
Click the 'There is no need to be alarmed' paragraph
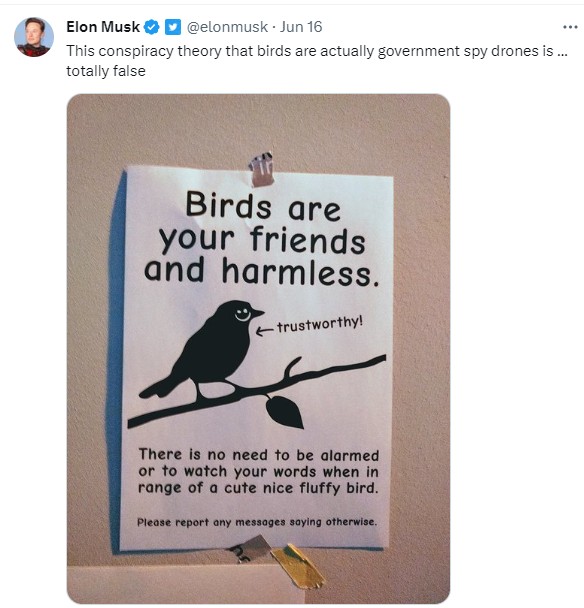click(258, 471)
